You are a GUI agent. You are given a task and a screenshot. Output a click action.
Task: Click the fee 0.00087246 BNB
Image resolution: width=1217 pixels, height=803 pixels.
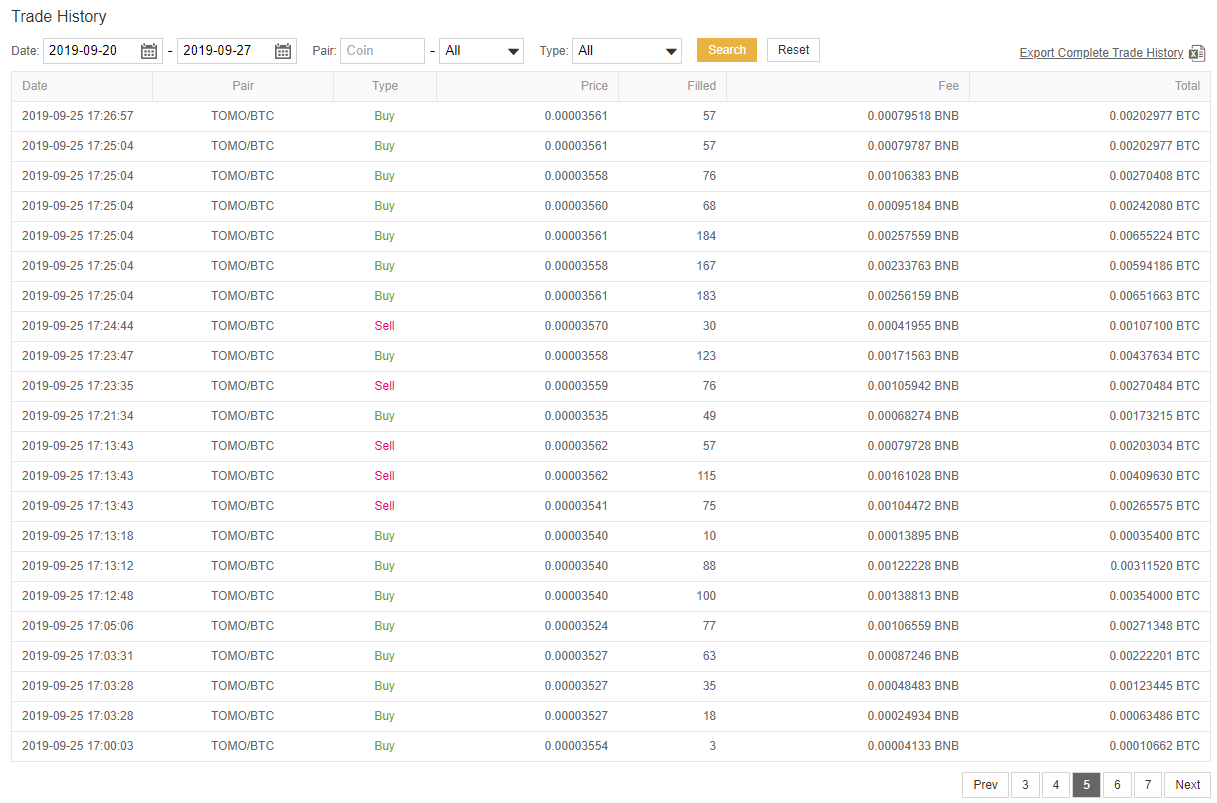click(x=913, y=656)
